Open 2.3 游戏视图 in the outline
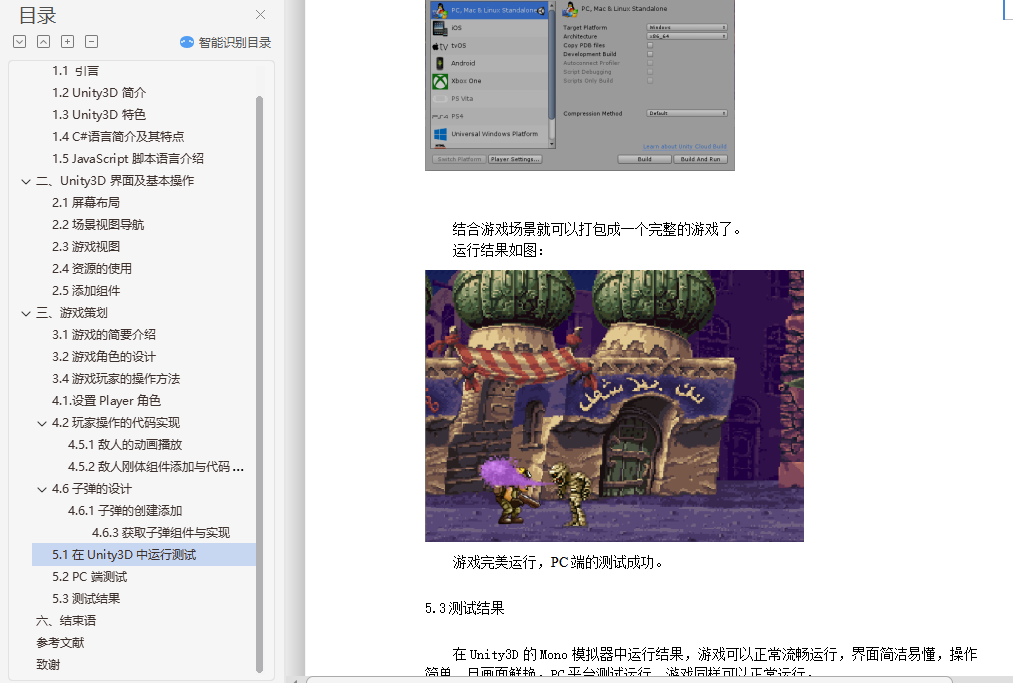Screen dimensions: 1013x683 86,247
